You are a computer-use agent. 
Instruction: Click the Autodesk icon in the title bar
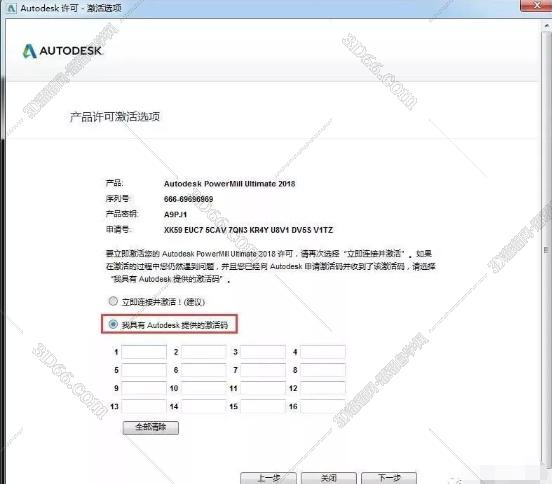[11, 8]
